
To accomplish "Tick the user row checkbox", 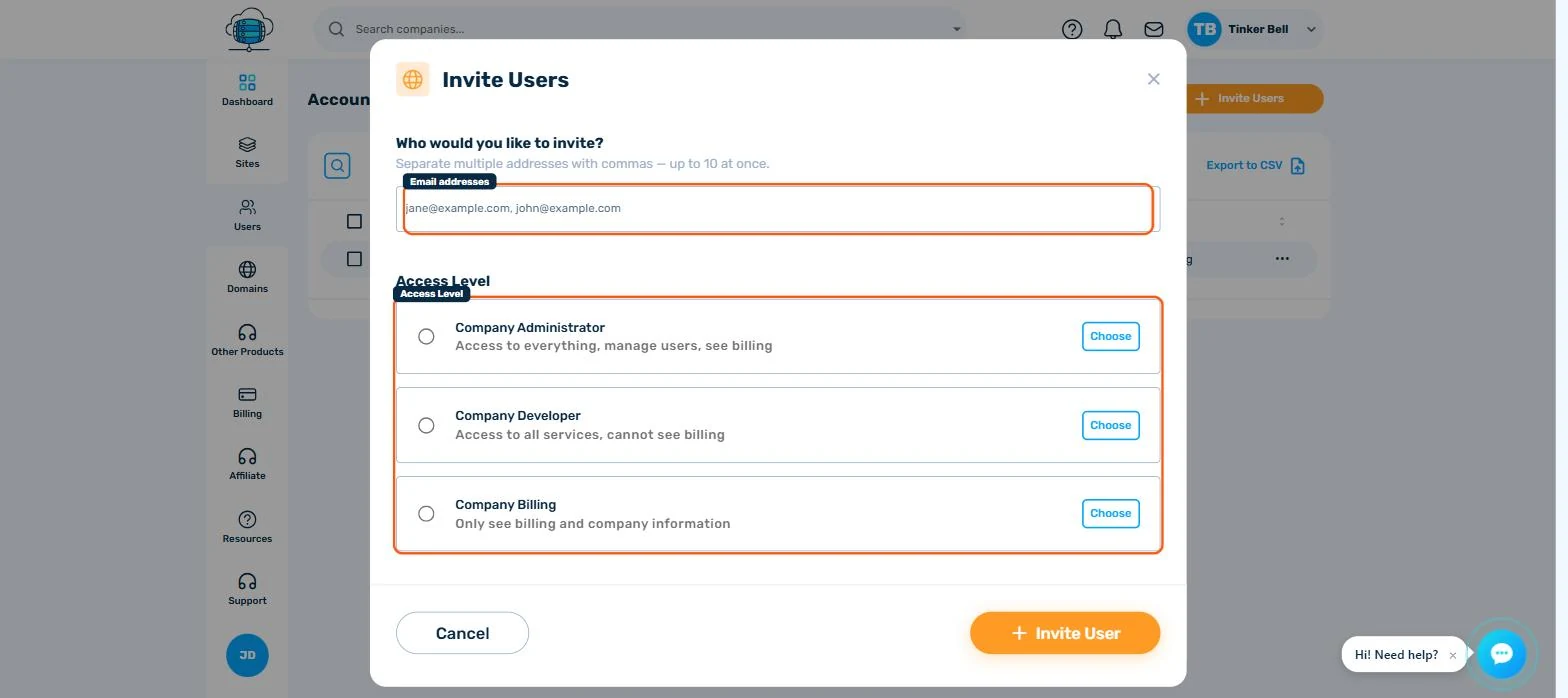I will [354, 259].
